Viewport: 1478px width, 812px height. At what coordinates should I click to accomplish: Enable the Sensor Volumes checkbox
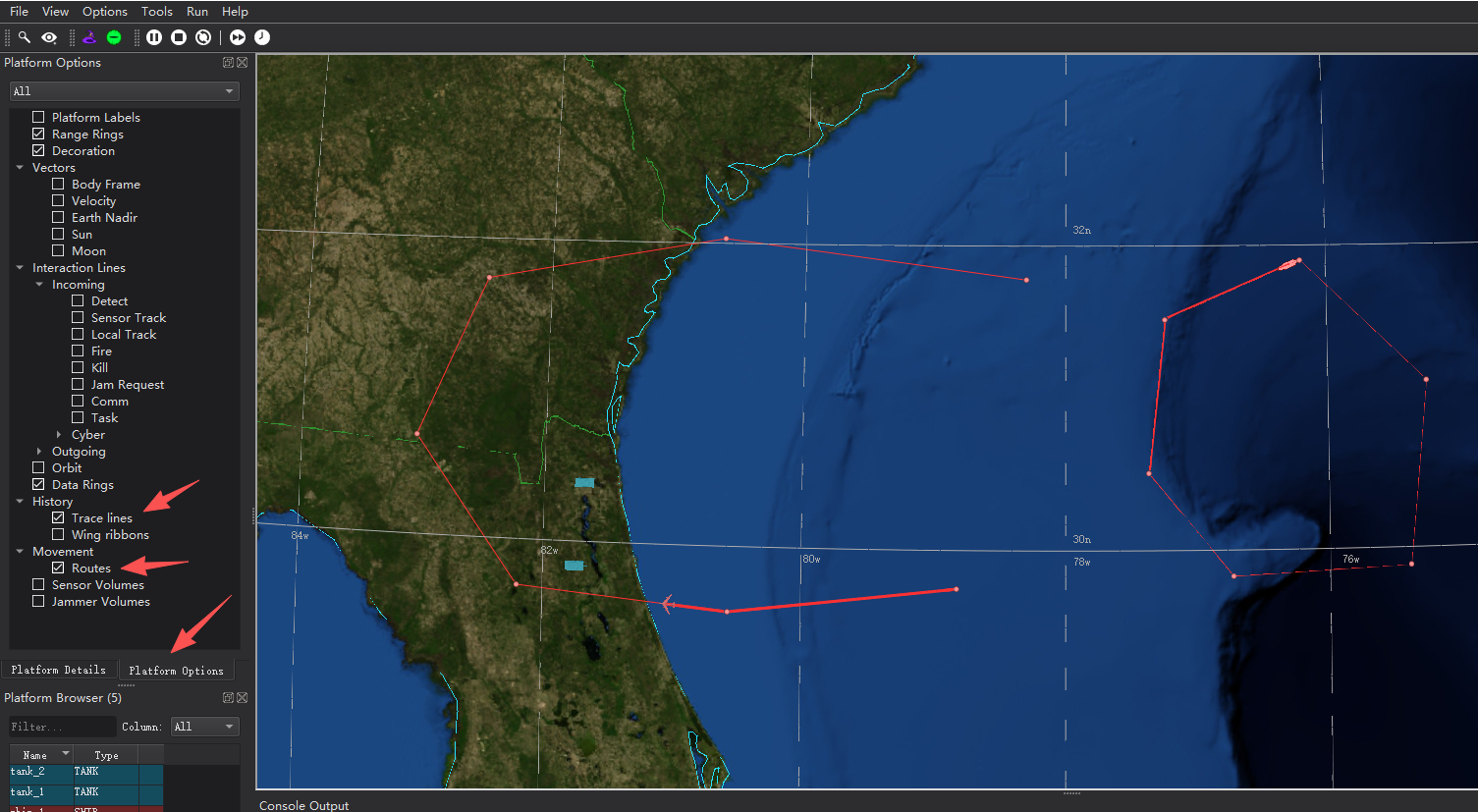click(38, 584)
